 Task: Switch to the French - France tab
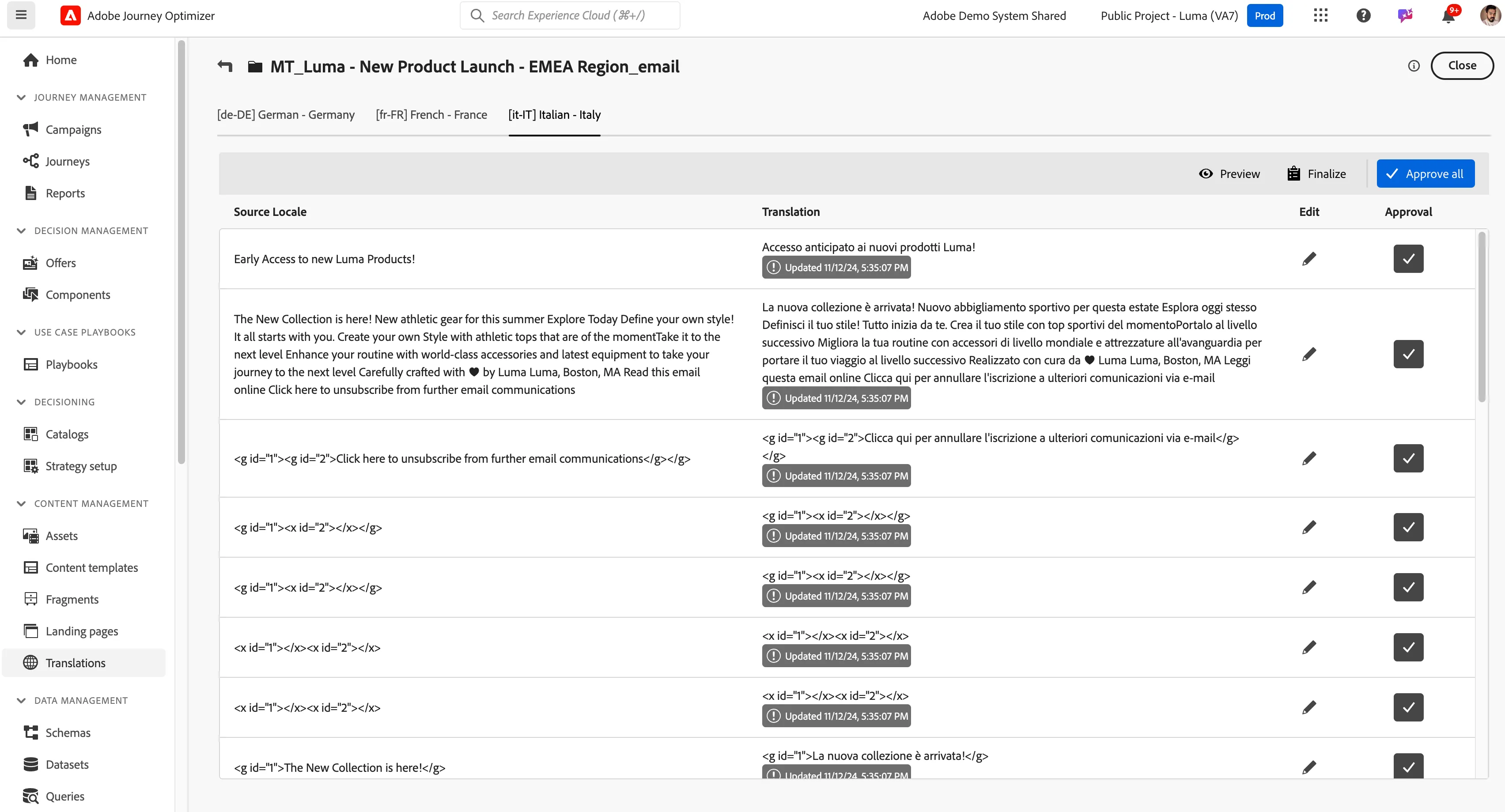431,114
